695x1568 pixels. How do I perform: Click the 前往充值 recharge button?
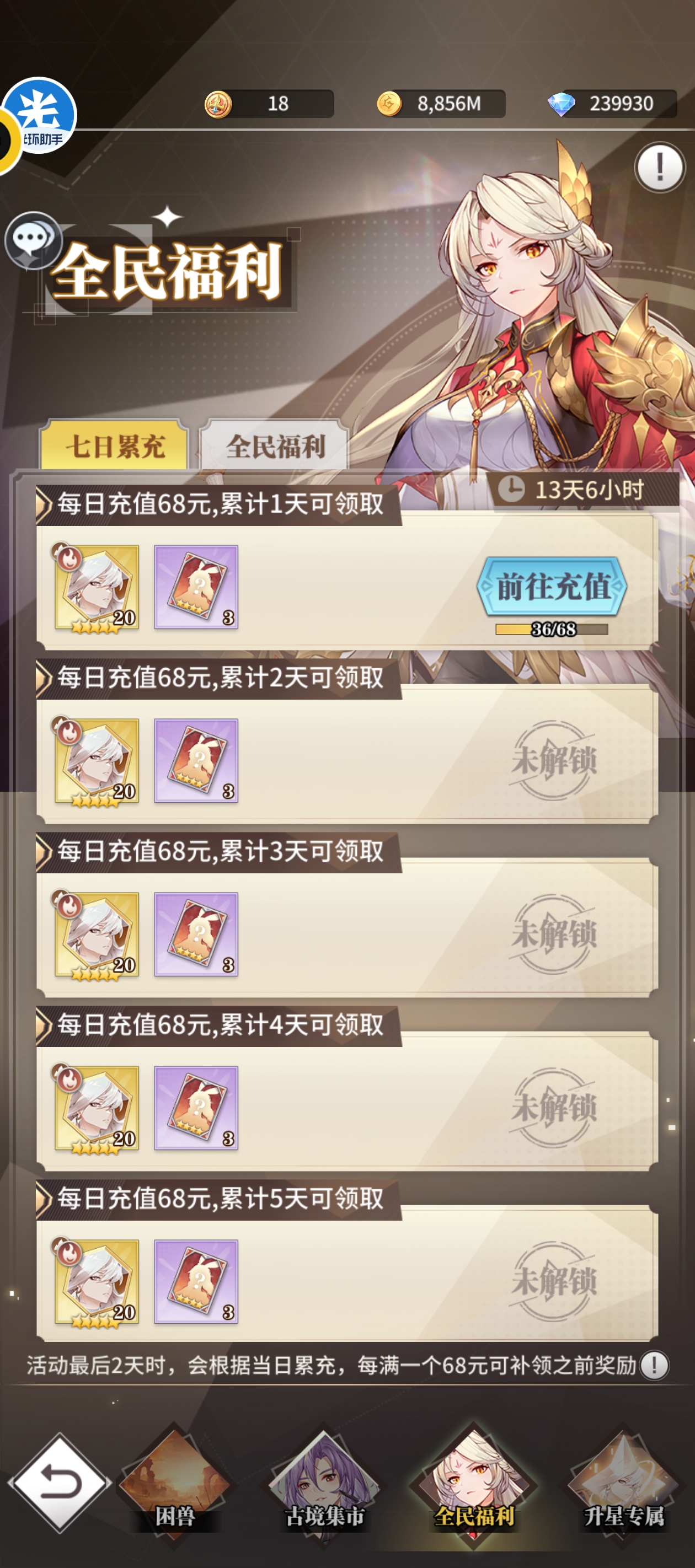click(552, 586)
